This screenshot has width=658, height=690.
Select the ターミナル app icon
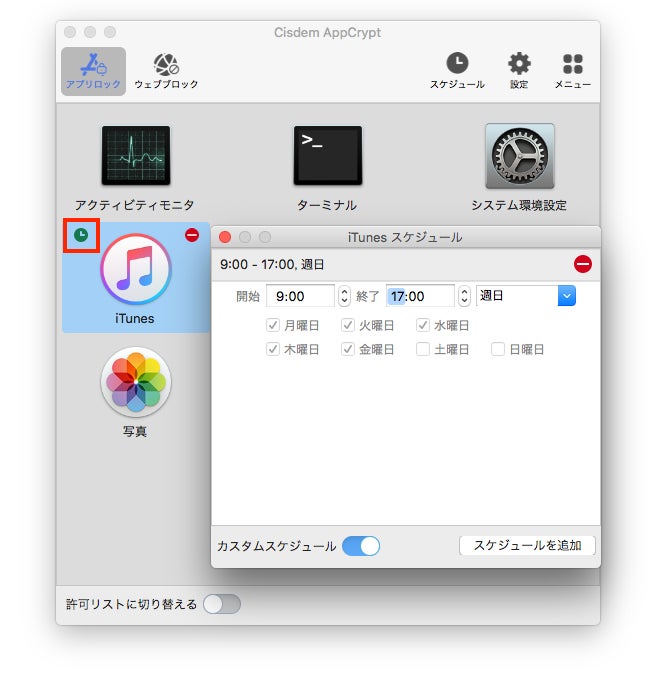[327, 155]
